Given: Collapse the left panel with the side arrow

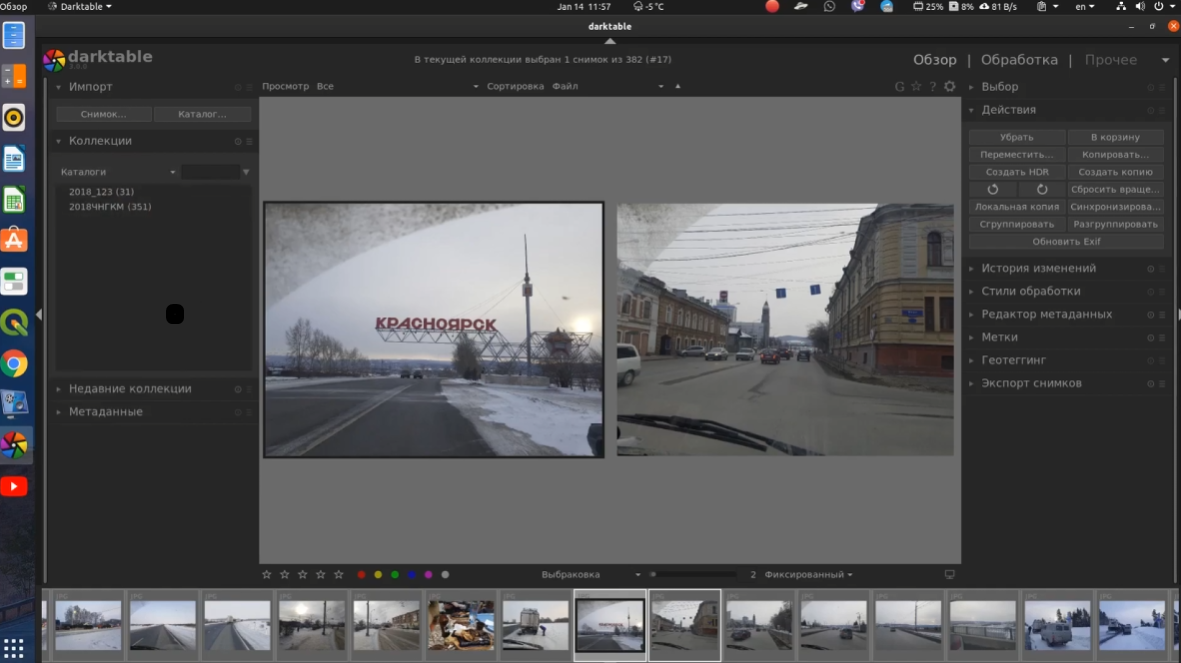Looking at the screenshot, I should click(x=39, y=314).
